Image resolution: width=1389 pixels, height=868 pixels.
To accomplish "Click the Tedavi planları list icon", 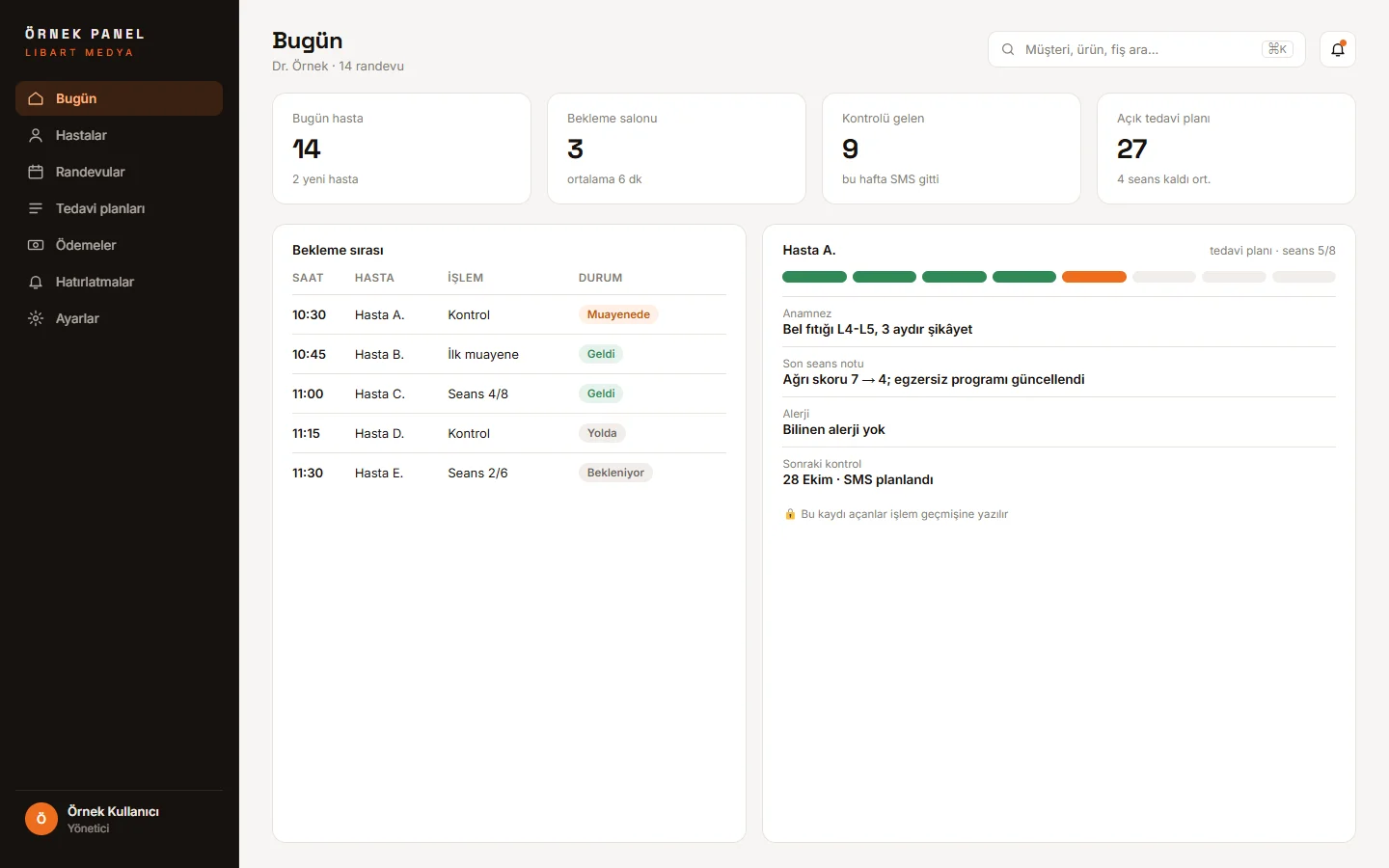I will pyautogui.click(x=36, y=208).
